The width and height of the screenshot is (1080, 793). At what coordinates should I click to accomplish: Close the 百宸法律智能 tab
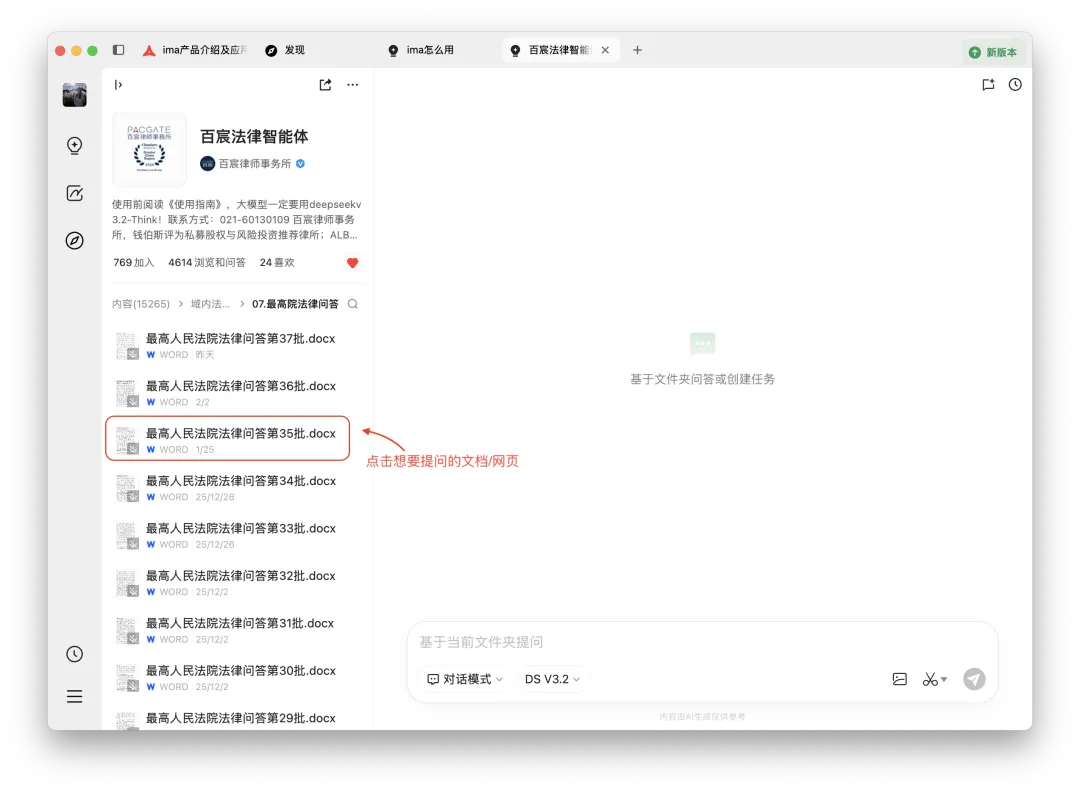point(605,50)
